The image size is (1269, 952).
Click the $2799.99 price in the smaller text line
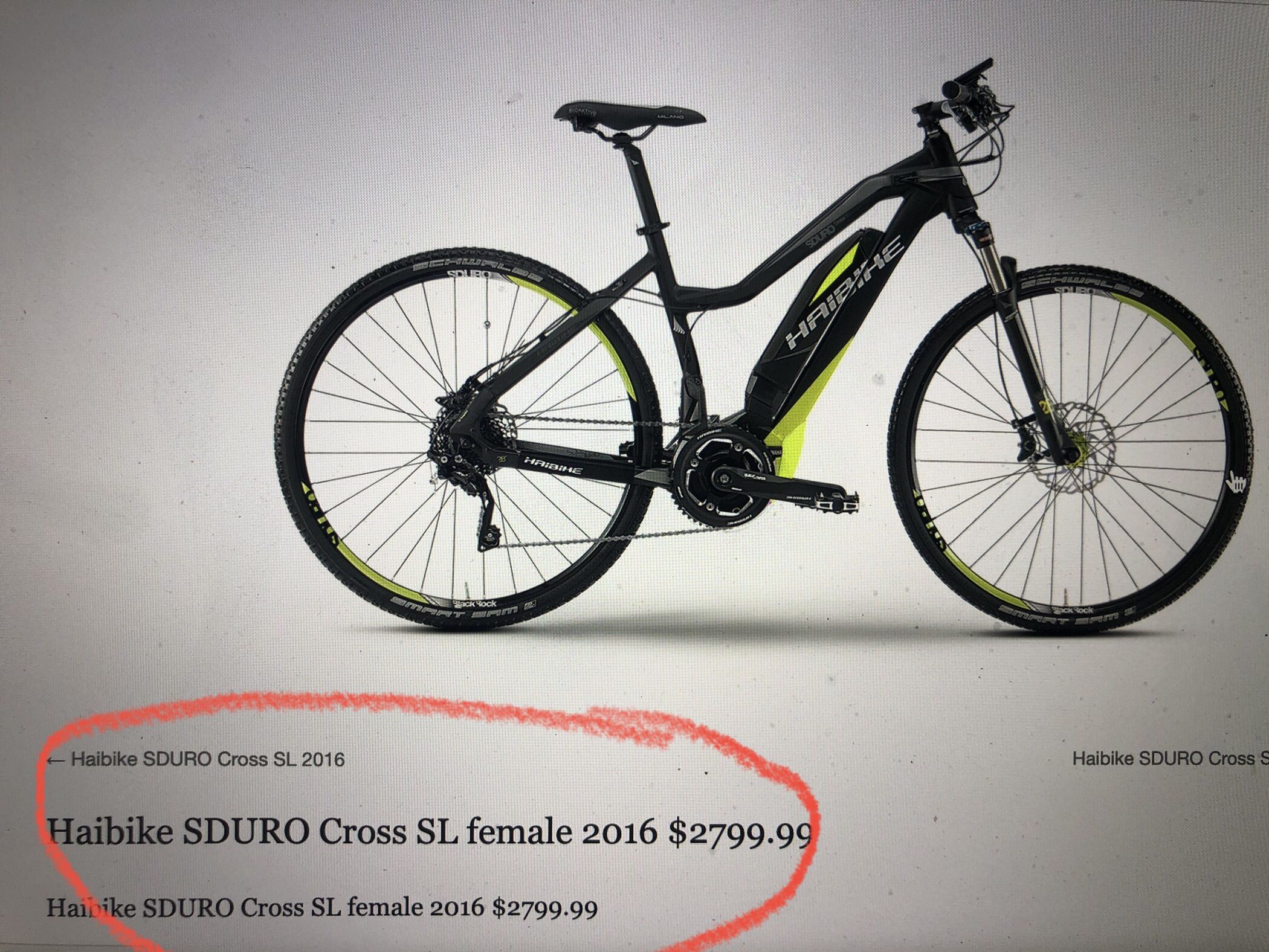[544, 908]
